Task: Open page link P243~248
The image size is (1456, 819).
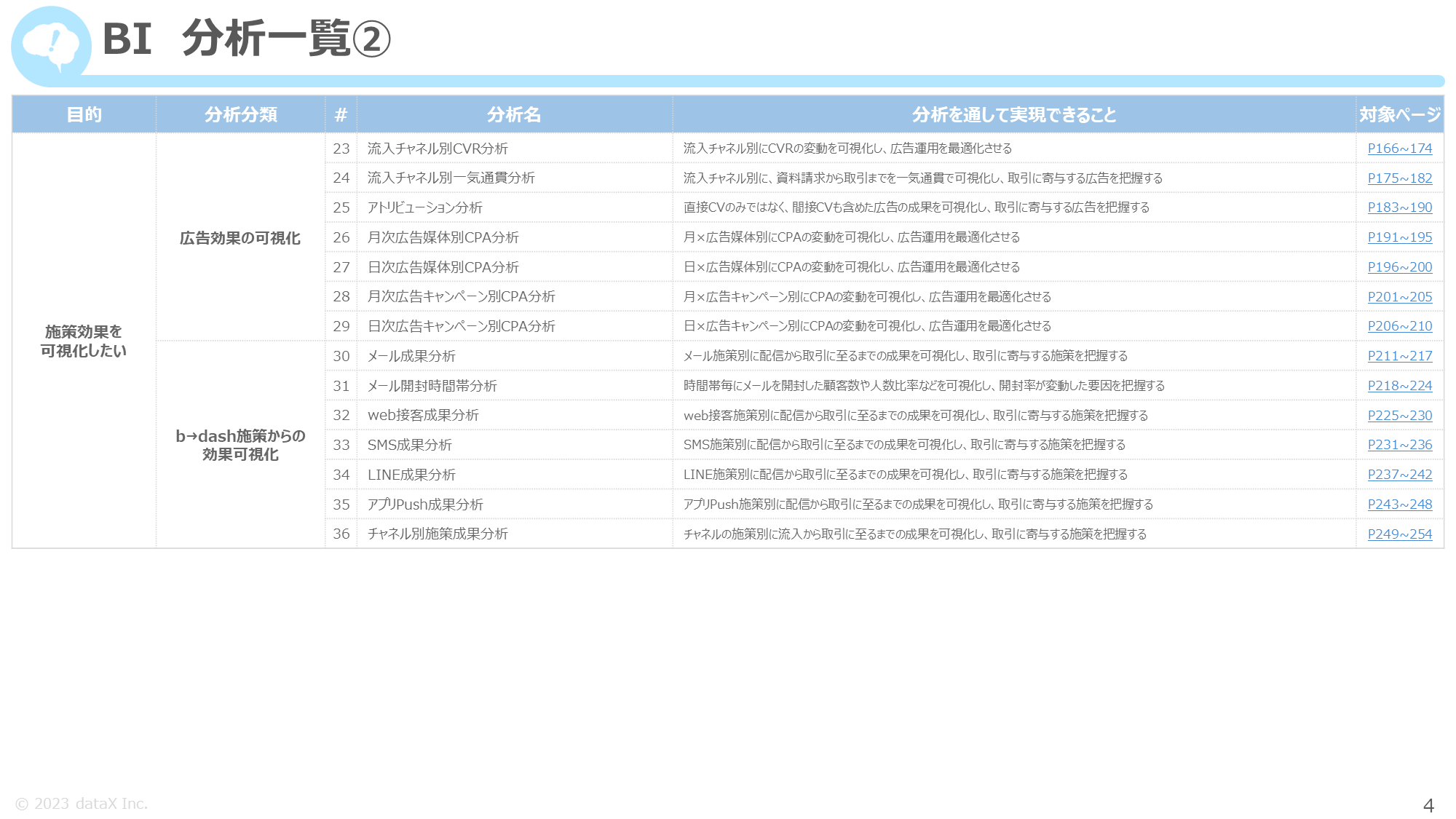Action: [1399, 505]
